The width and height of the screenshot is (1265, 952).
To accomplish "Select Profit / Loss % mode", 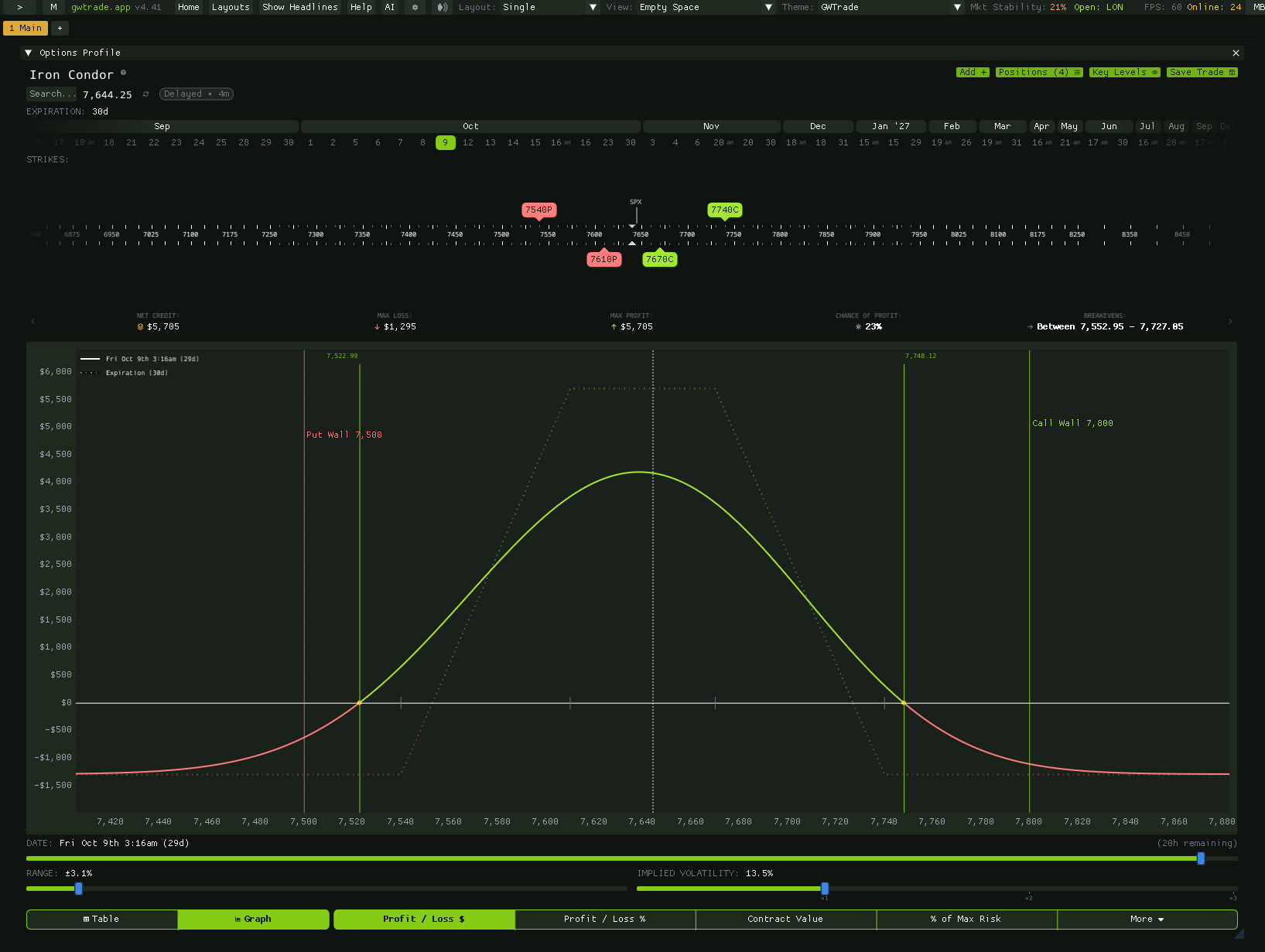I will tap(605, 919).
